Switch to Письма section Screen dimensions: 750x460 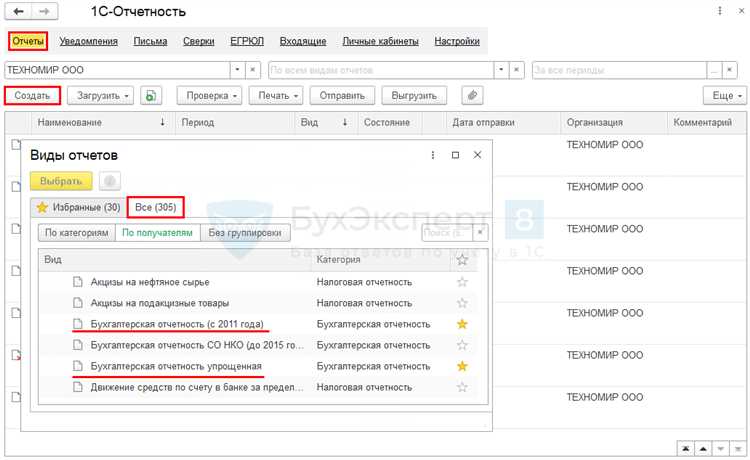click(150, 42)
